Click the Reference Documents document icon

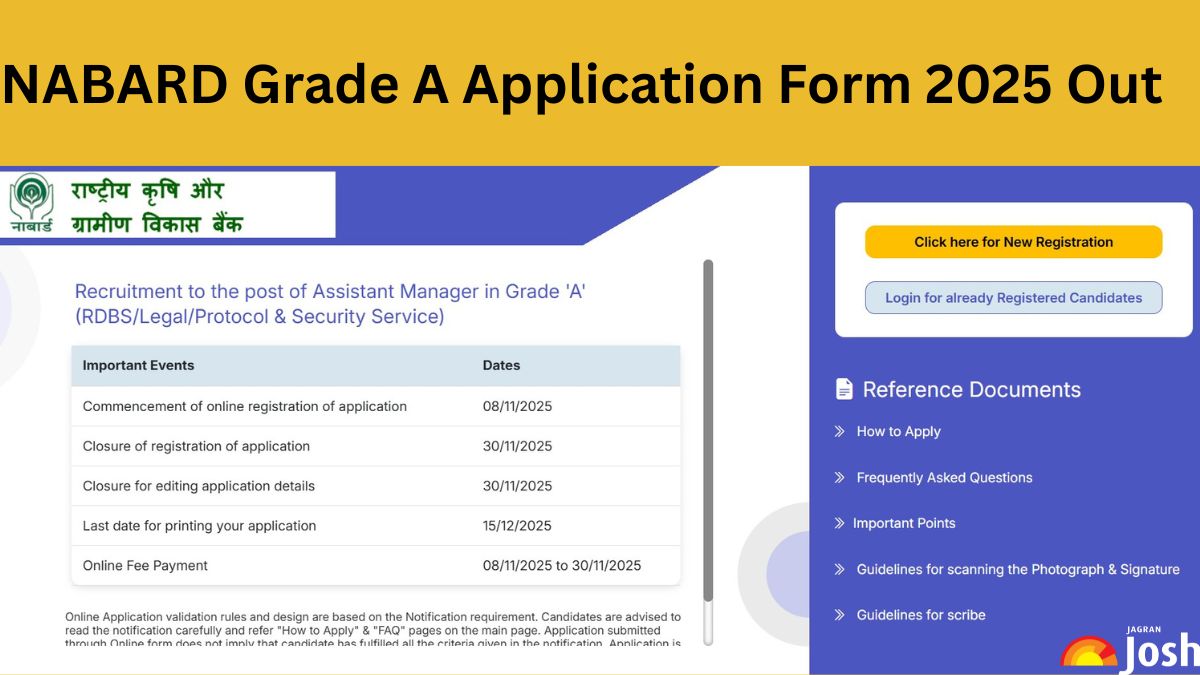tap(843, 389)
